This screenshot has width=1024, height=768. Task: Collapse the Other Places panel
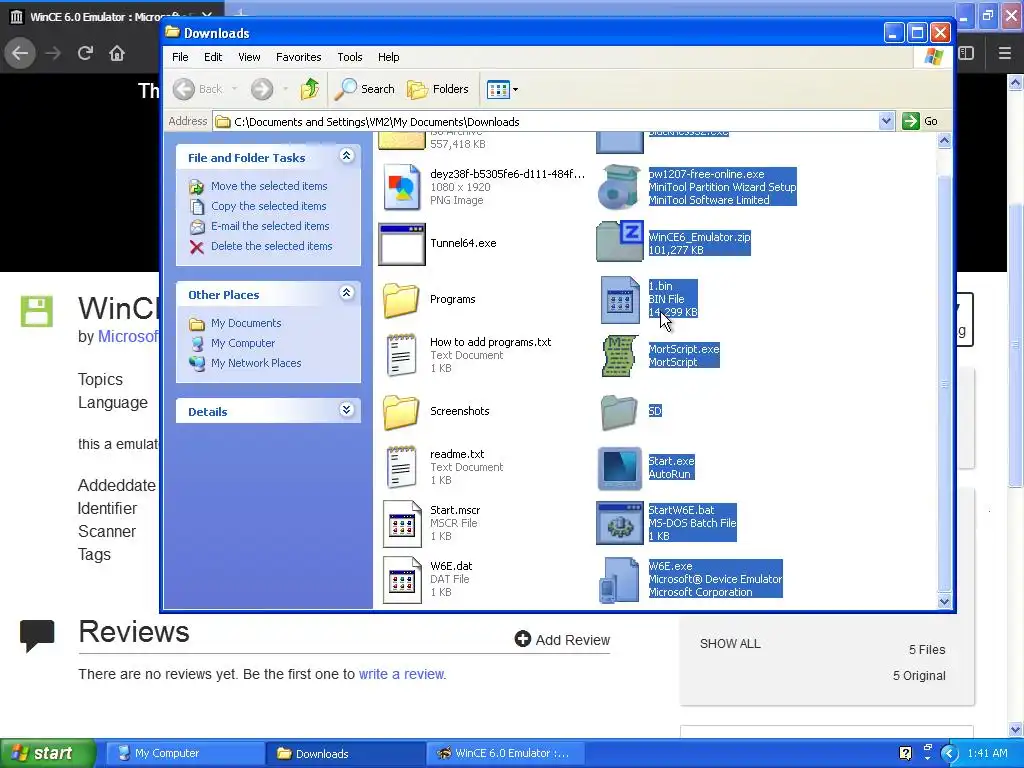click(346, 293)
